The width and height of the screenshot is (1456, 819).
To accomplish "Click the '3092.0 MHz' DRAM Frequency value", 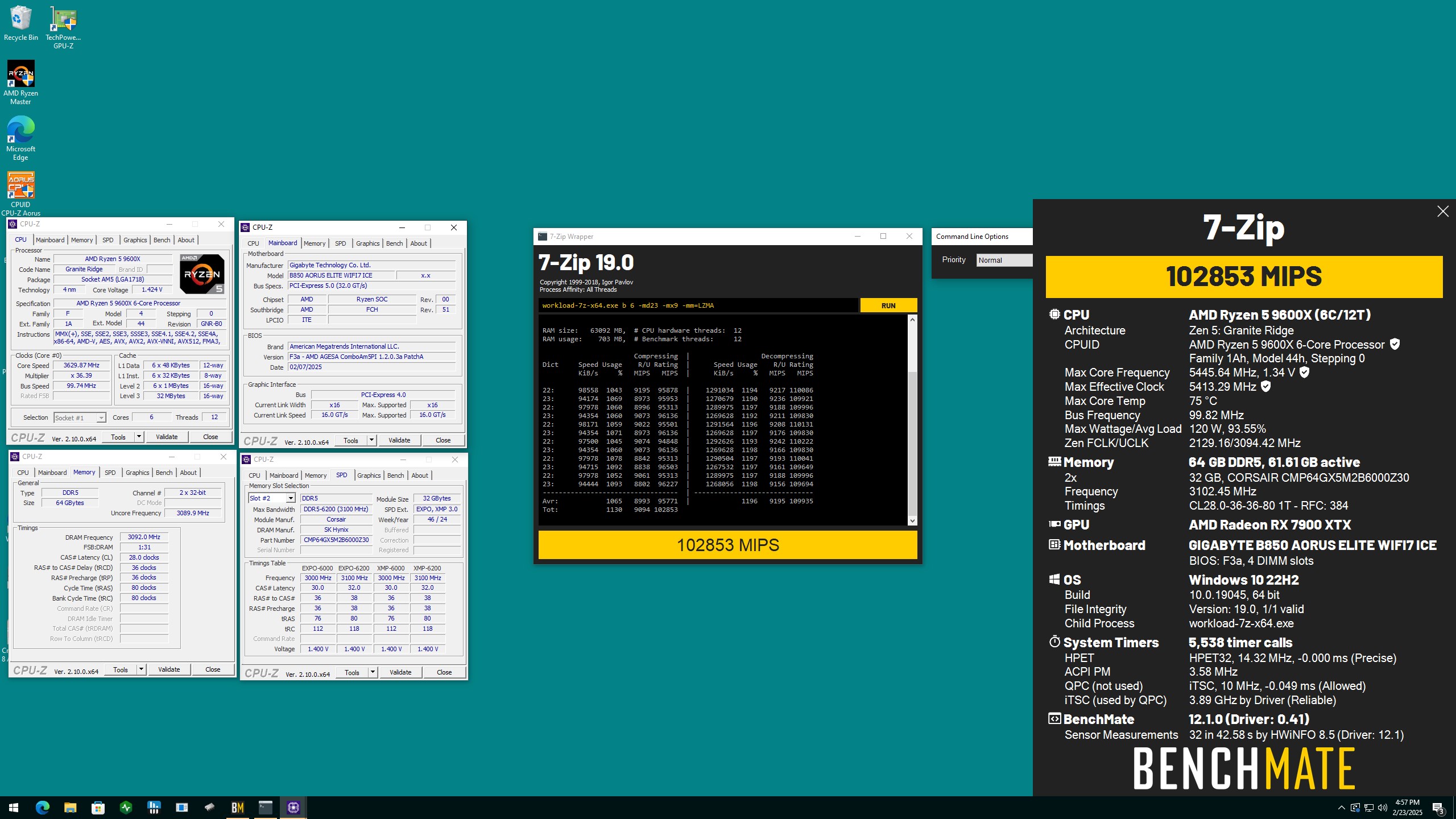I will 144,537.
